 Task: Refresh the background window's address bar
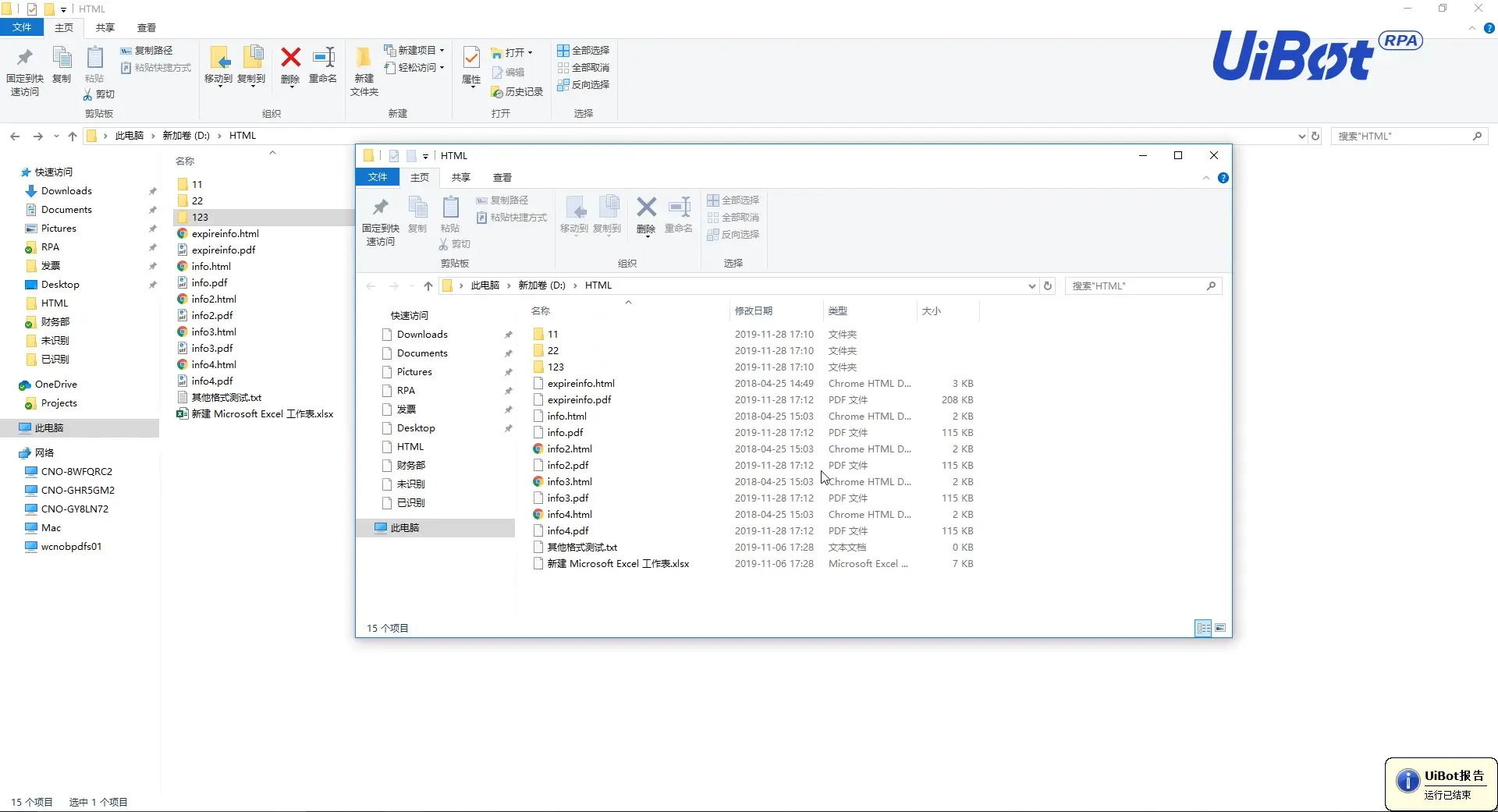point(1315,136)
